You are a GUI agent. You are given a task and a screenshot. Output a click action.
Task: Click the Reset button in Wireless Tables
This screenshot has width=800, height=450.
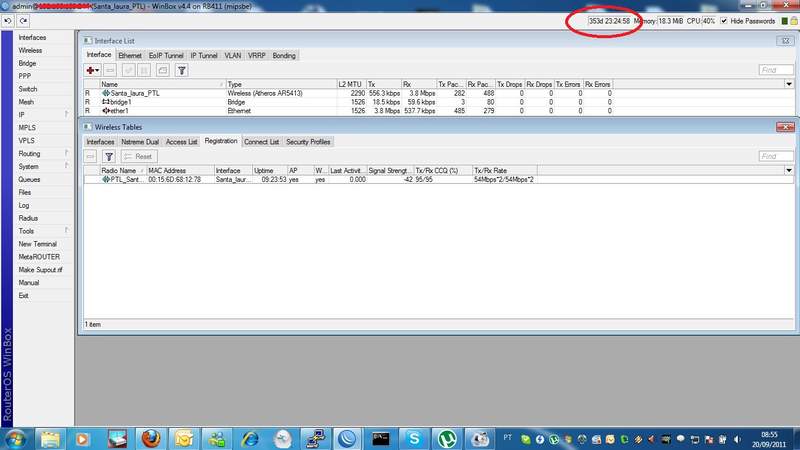tap(138, 157)
